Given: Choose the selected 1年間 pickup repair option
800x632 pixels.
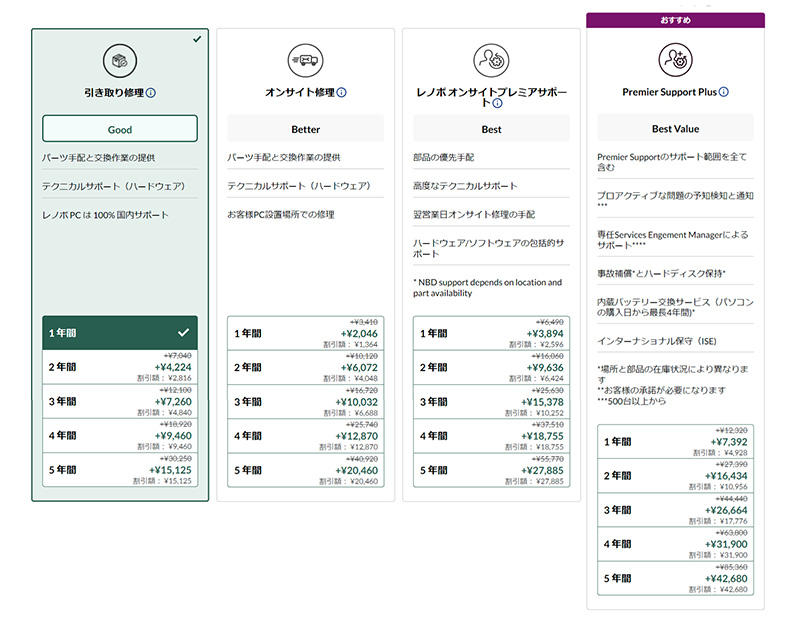Looking at the screenshot, I should click(120, 333).
